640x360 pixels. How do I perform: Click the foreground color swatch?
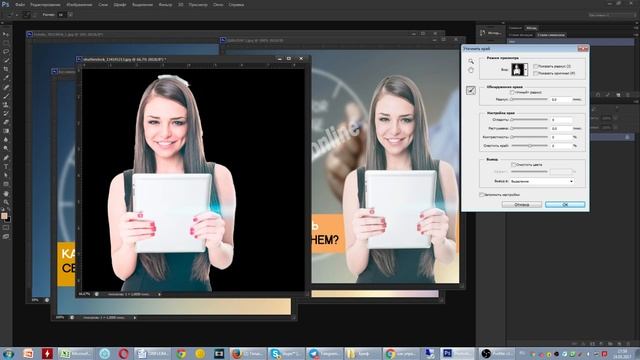(x=4, y=216)
